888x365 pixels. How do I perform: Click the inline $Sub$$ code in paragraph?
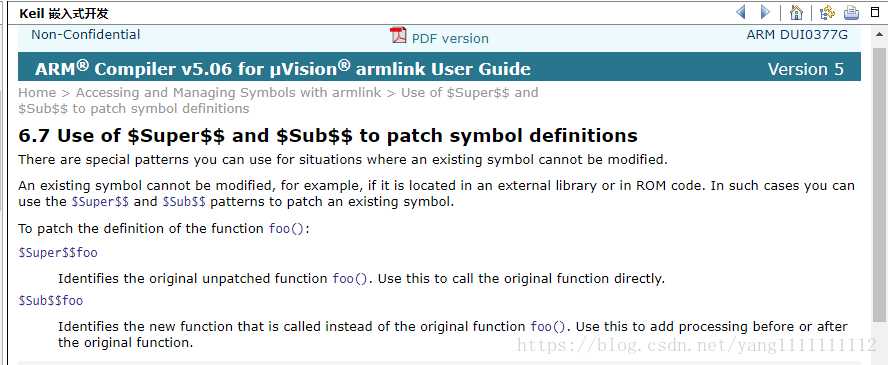point(184,201)
